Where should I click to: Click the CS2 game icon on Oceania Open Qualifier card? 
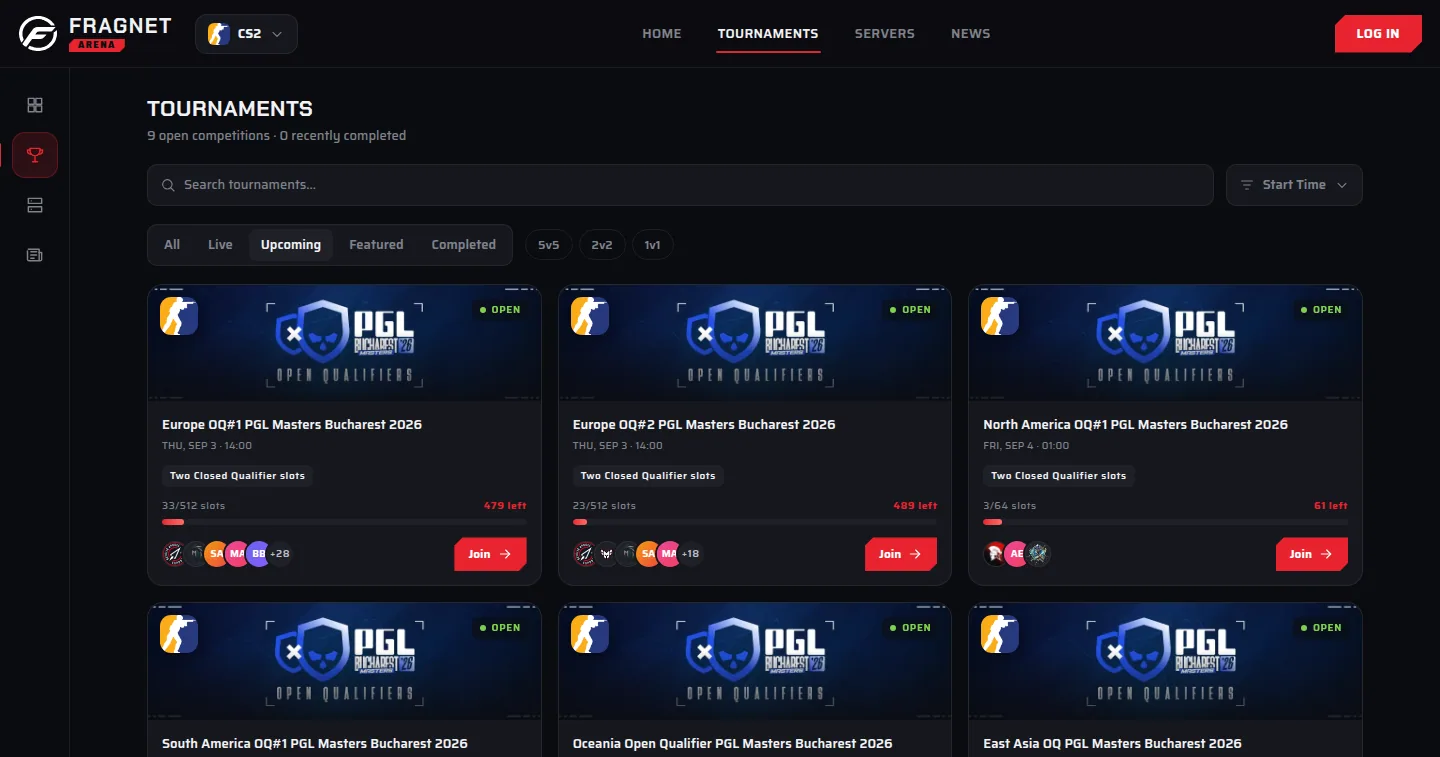(590, 634)
